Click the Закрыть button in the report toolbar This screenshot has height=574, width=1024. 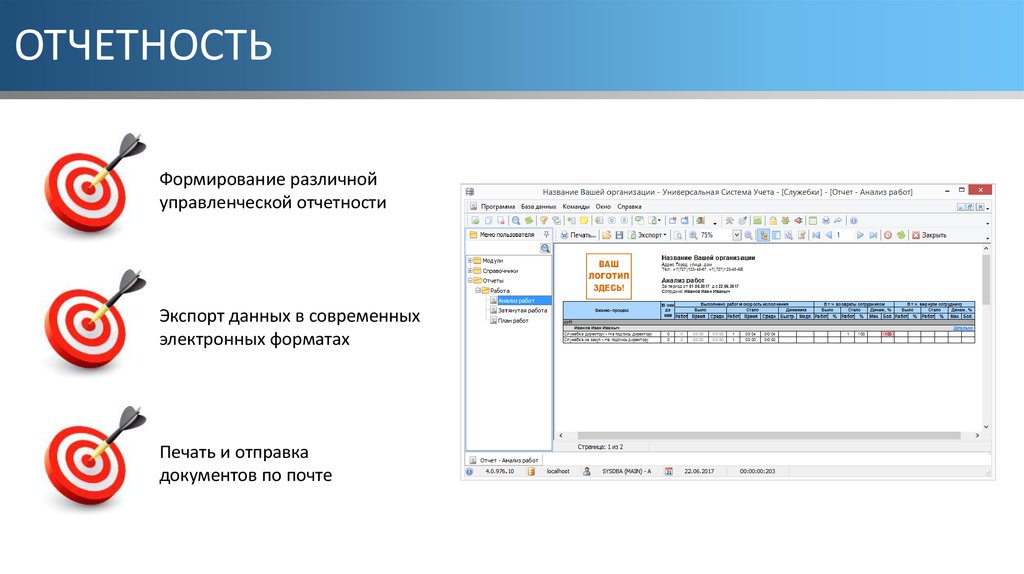pos(929,235)
